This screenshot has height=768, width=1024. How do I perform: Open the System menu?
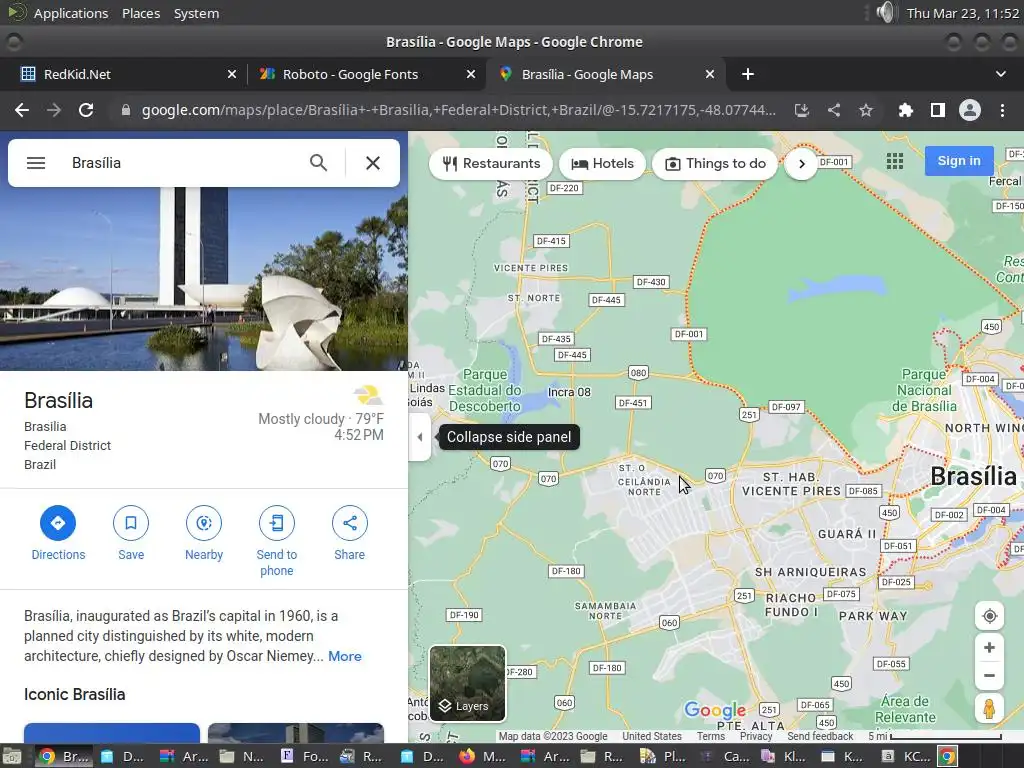pos(196,13)
